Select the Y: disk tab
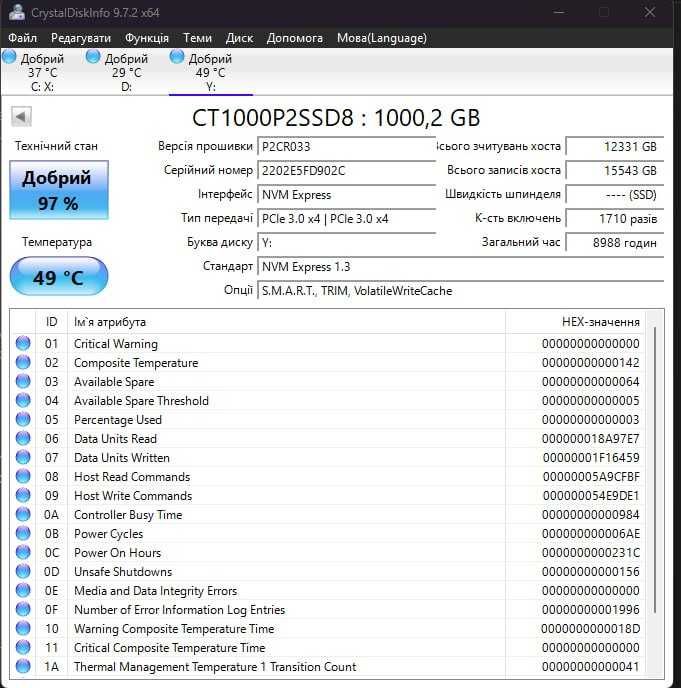Image resolution: width=681 pixels, height=688 pixels. pyautogui.click(x=211, y=72)
